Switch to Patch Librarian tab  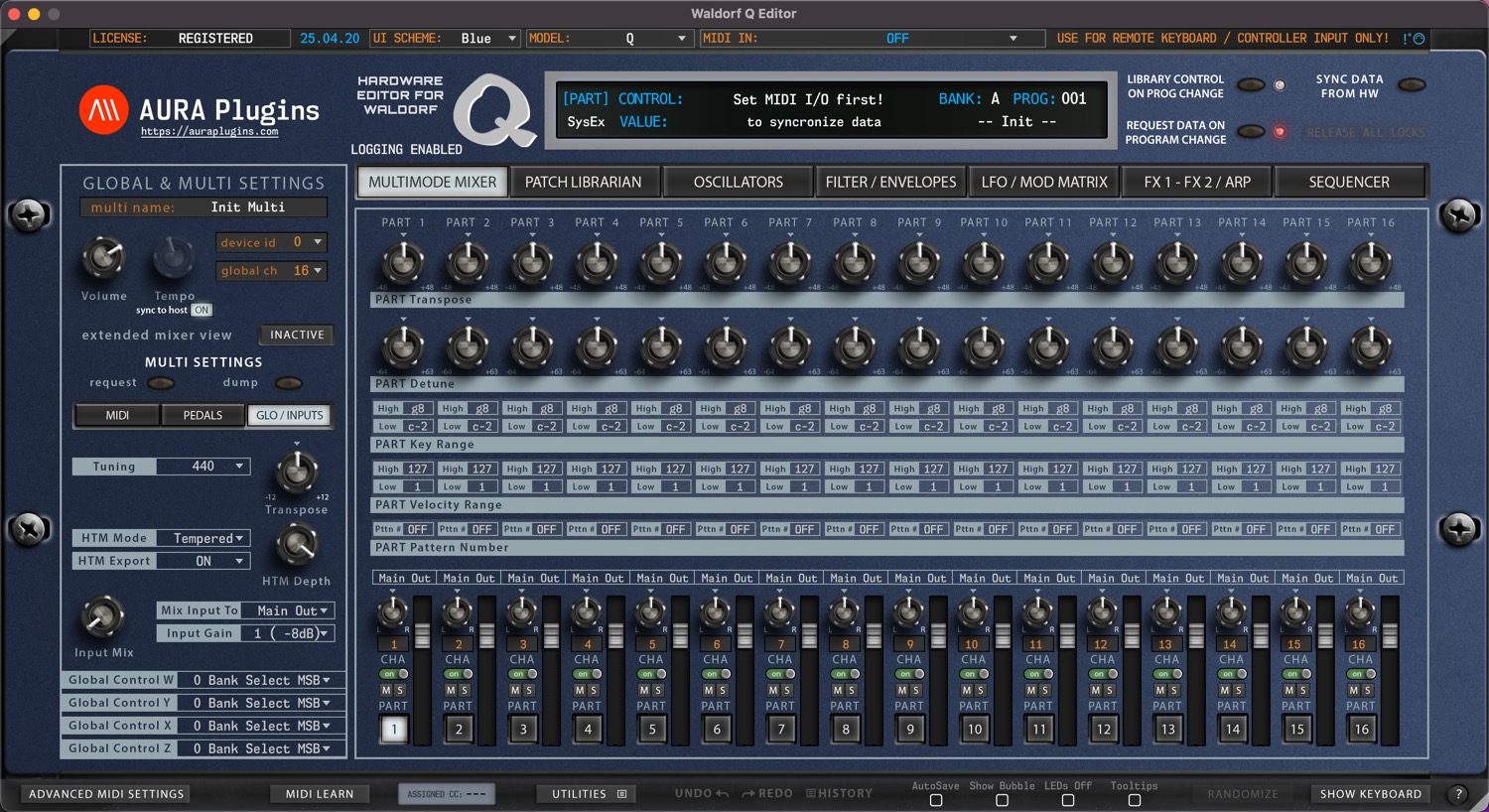pyautogui.click(x=584, y=182)
